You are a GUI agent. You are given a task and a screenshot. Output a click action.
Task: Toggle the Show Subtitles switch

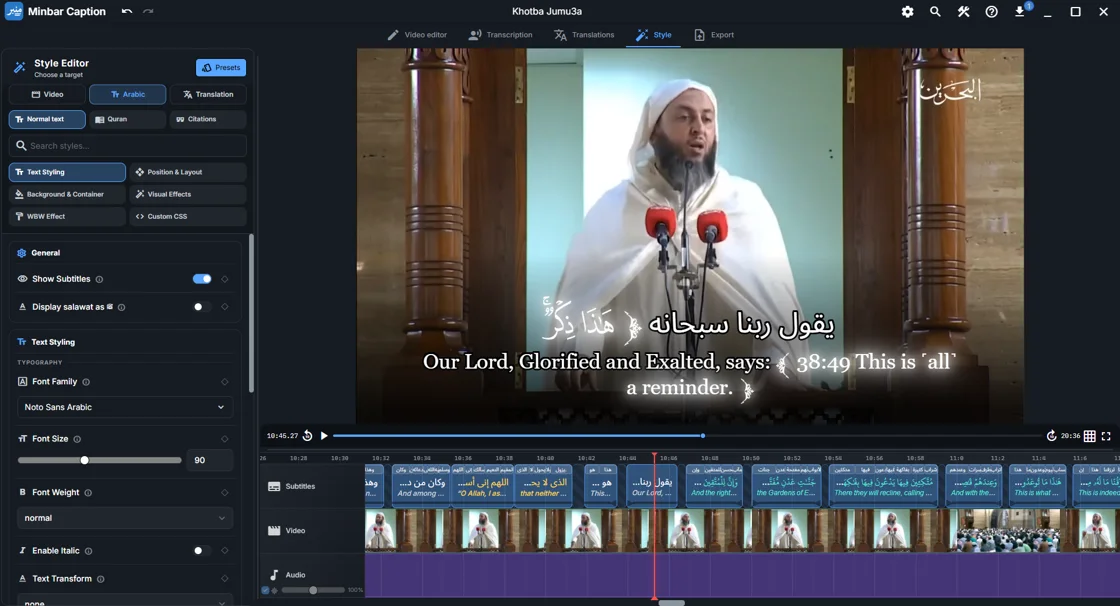pos(202,279)
